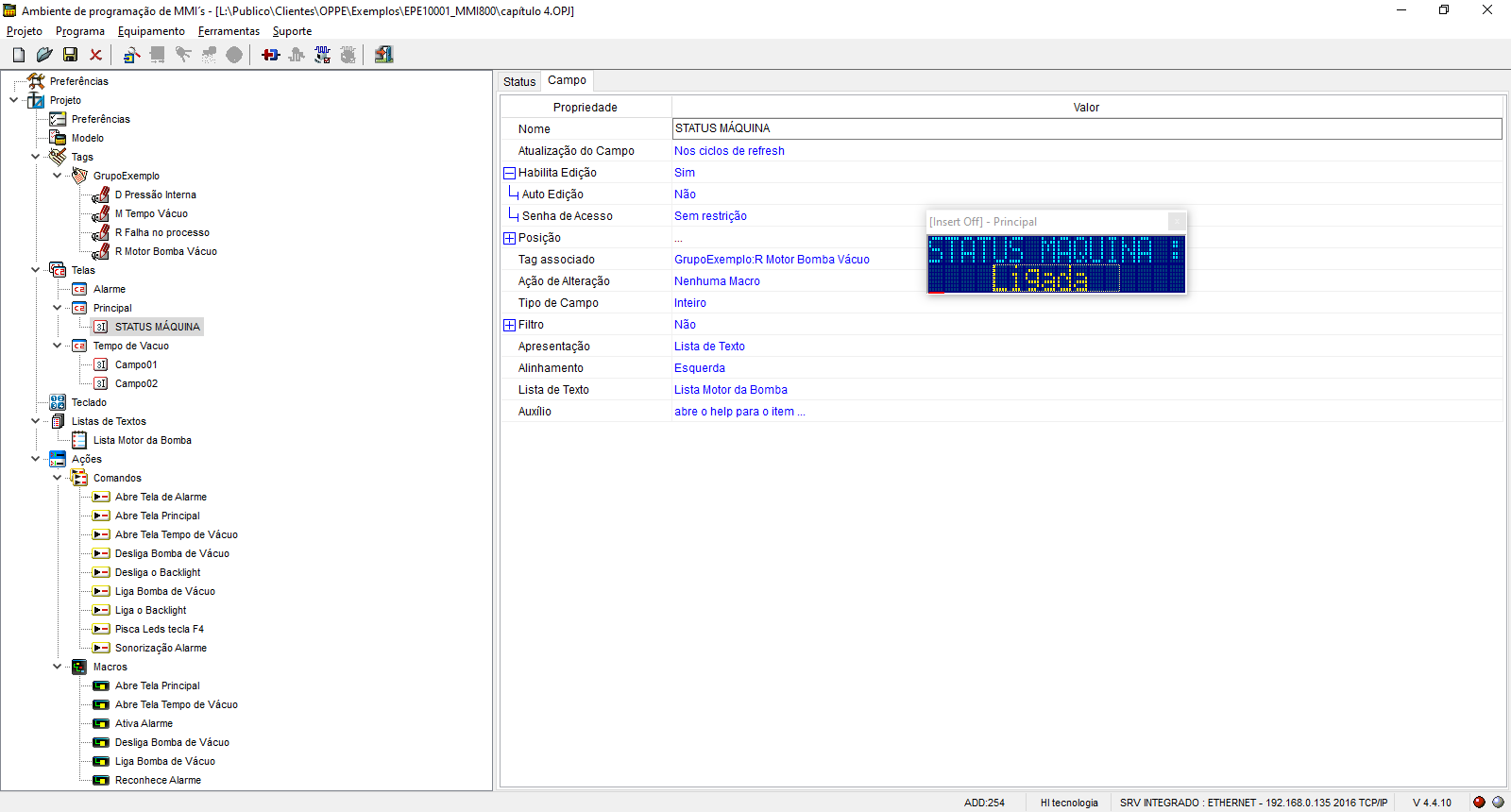Open the Programa menu
This screenshot has height=812, width=1511.
pos(80,31)
